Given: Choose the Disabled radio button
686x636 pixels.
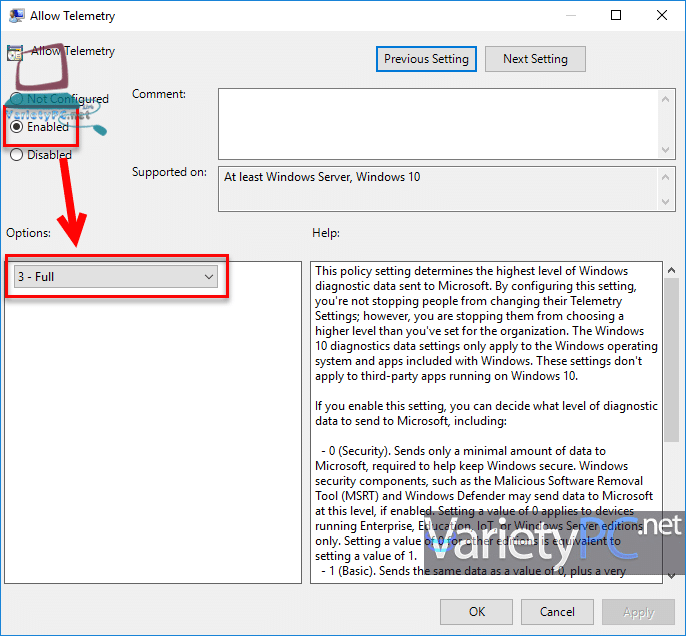Looking at the screenshot, I should pos(17,155).
